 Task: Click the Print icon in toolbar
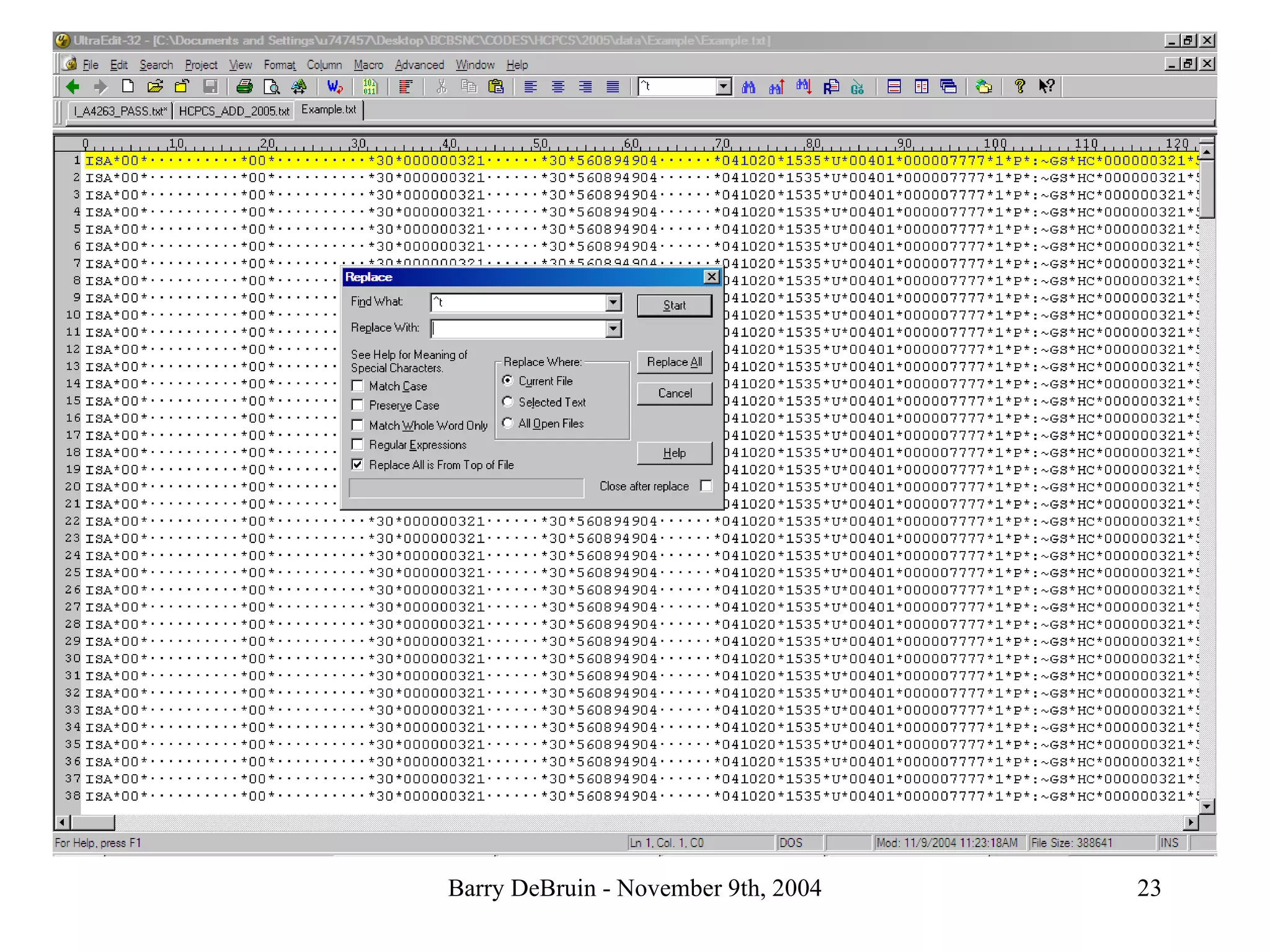(x=244, y=87)
